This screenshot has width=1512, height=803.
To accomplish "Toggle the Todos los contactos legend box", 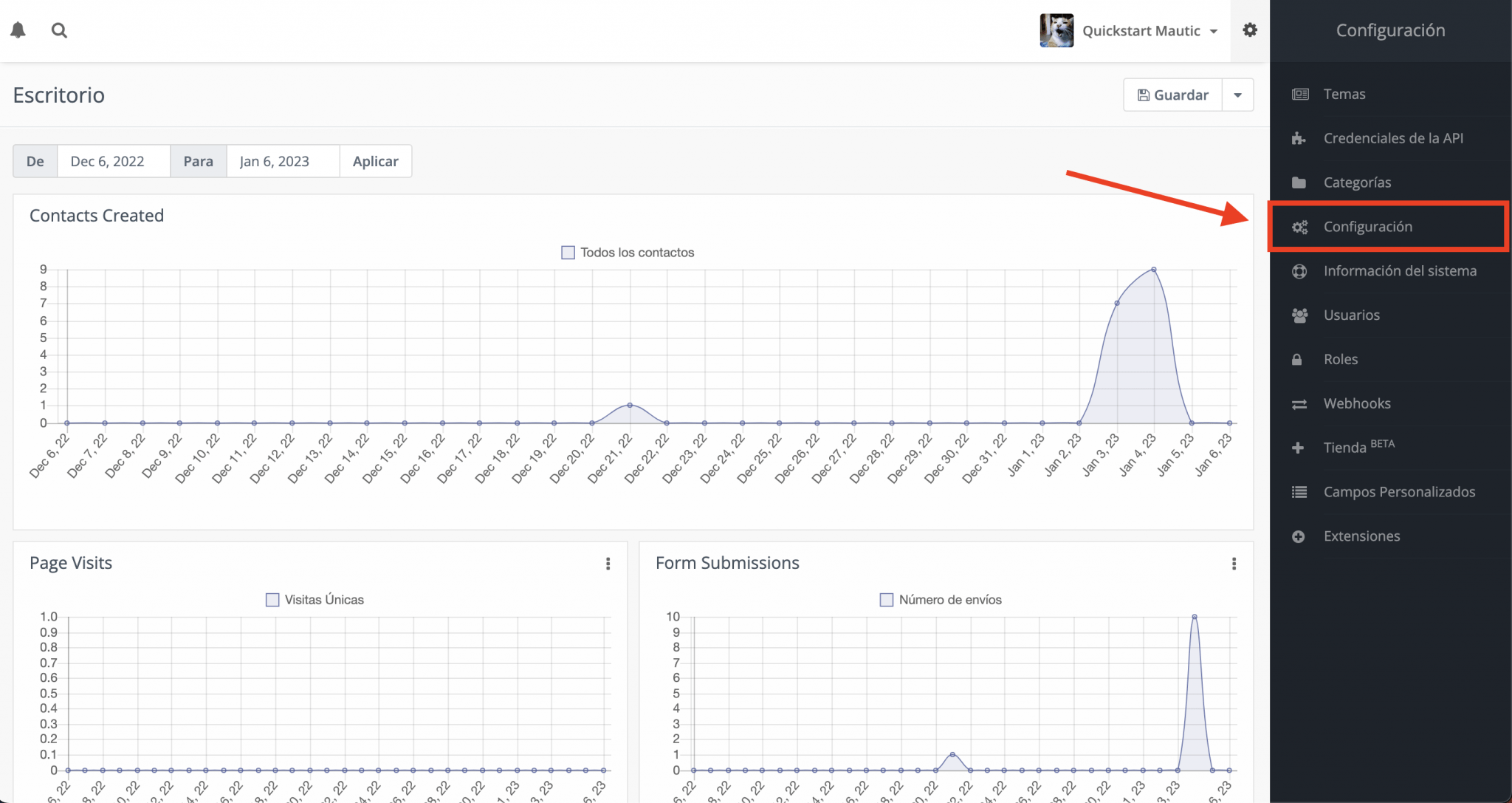I will coord(568,253).
